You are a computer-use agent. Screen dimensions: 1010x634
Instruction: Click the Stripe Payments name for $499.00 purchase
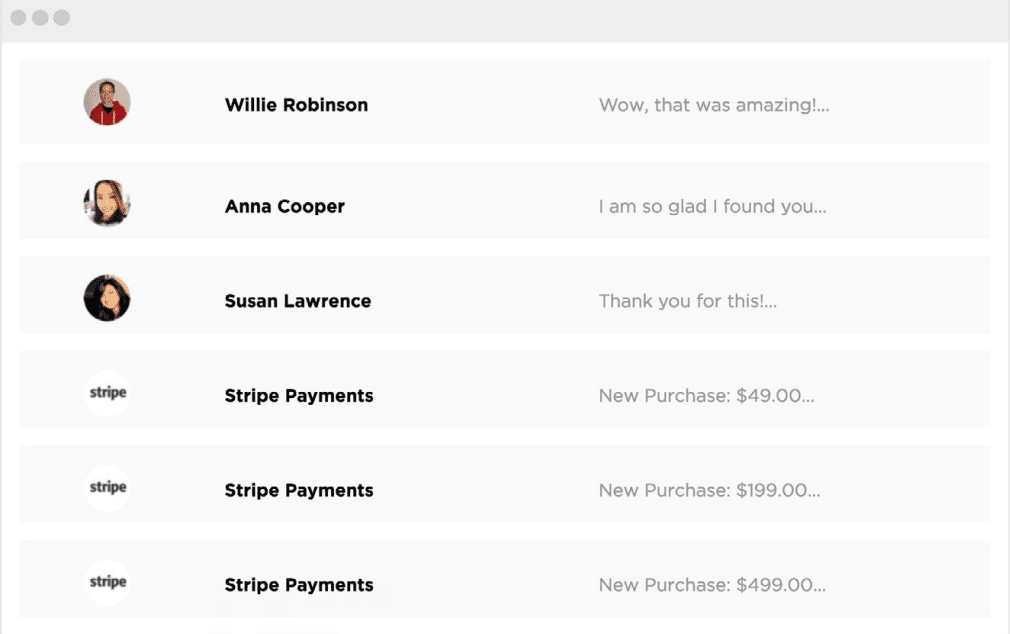pyautogui.click(x=298, y=585)
